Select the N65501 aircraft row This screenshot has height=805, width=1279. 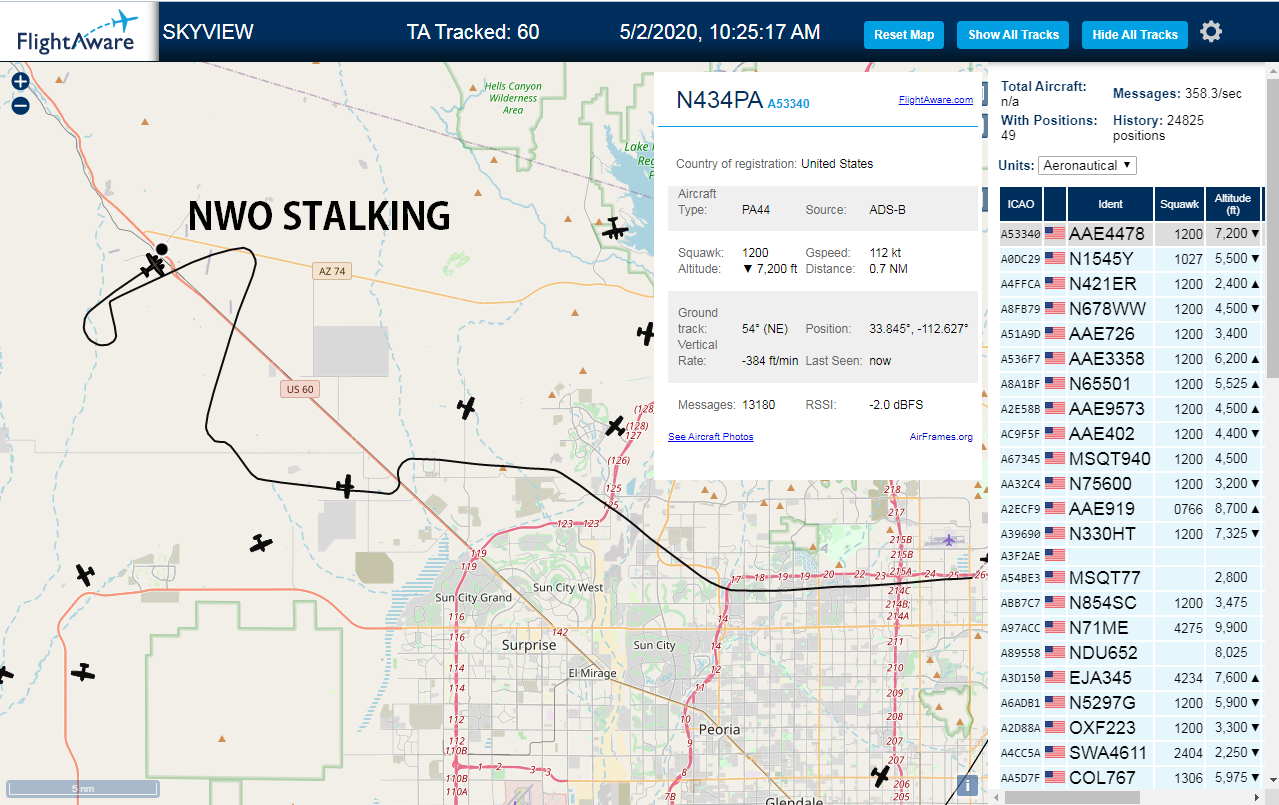(x=1130, y=384)
